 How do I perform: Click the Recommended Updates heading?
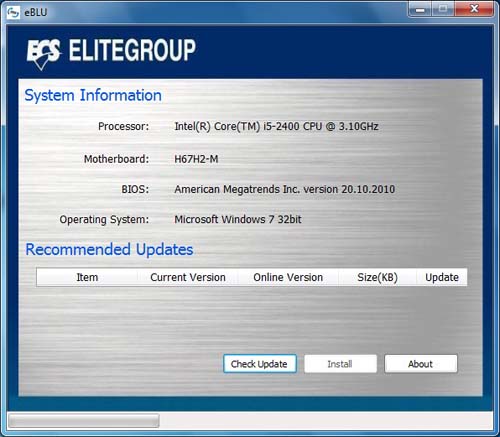point(109,250)
